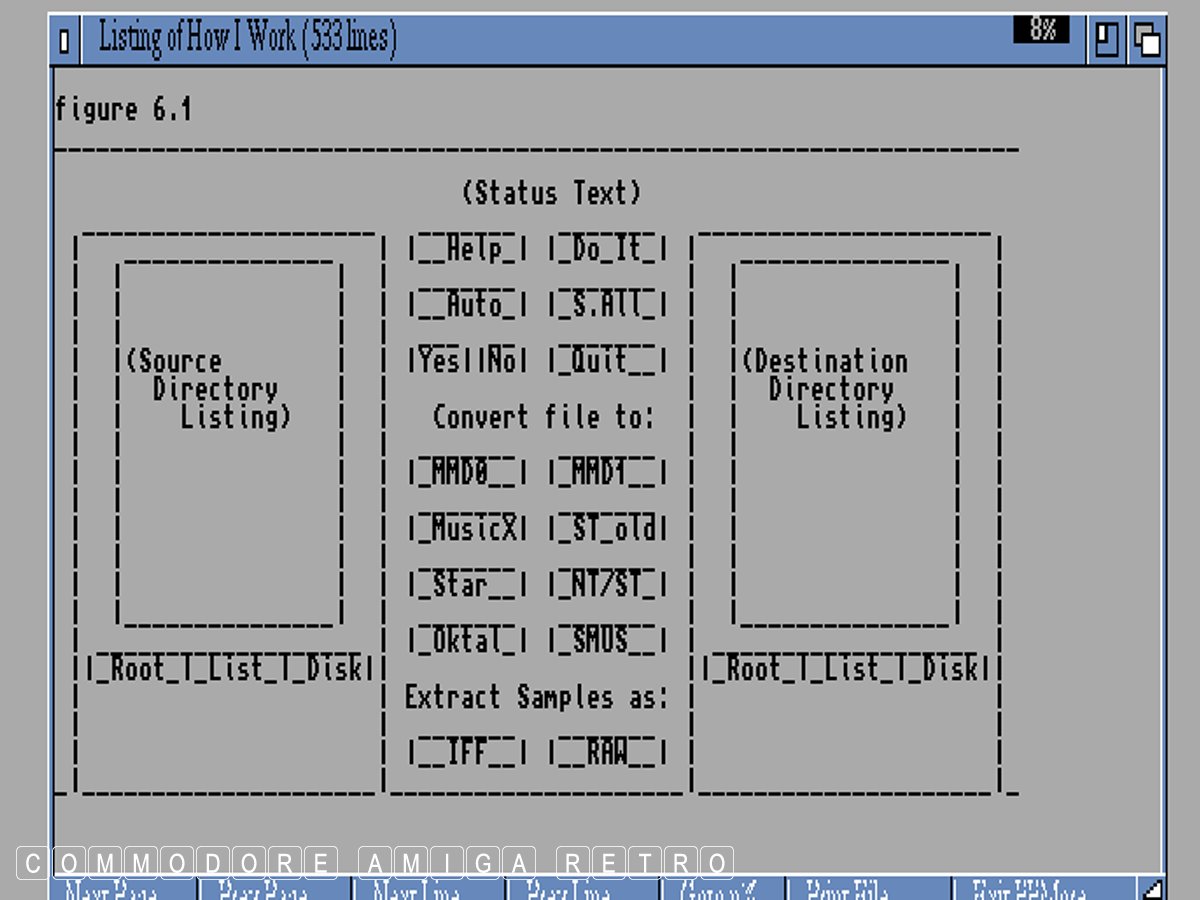
Task: Advance with the Next Line button
Action: point(430,888)
